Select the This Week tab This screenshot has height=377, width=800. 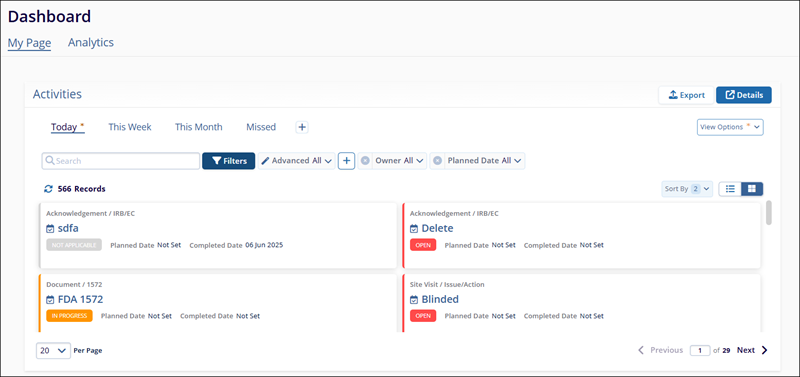130,127
